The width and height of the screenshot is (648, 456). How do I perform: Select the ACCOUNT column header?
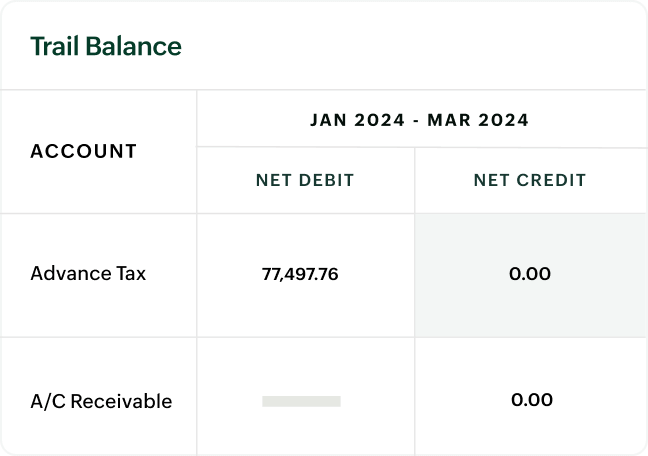click(84, 152)
